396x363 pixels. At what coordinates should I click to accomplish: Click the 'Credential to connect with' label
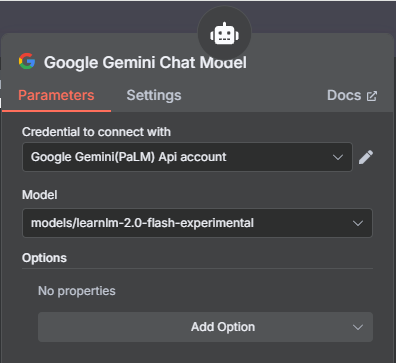96,132
